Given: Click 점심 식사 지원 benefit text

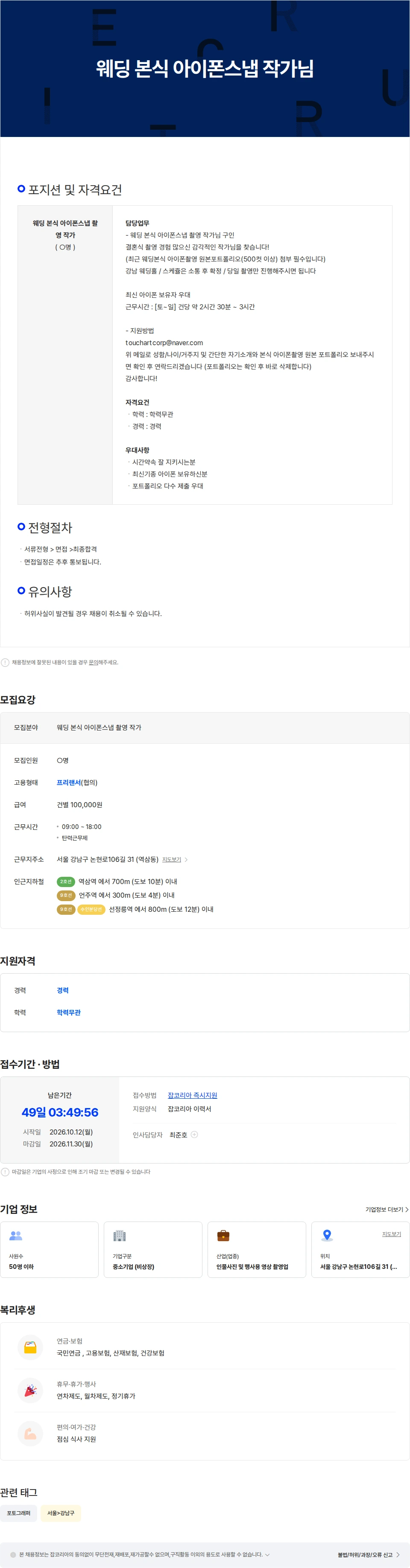Looking at the screenshot, I should (76, 1439).
